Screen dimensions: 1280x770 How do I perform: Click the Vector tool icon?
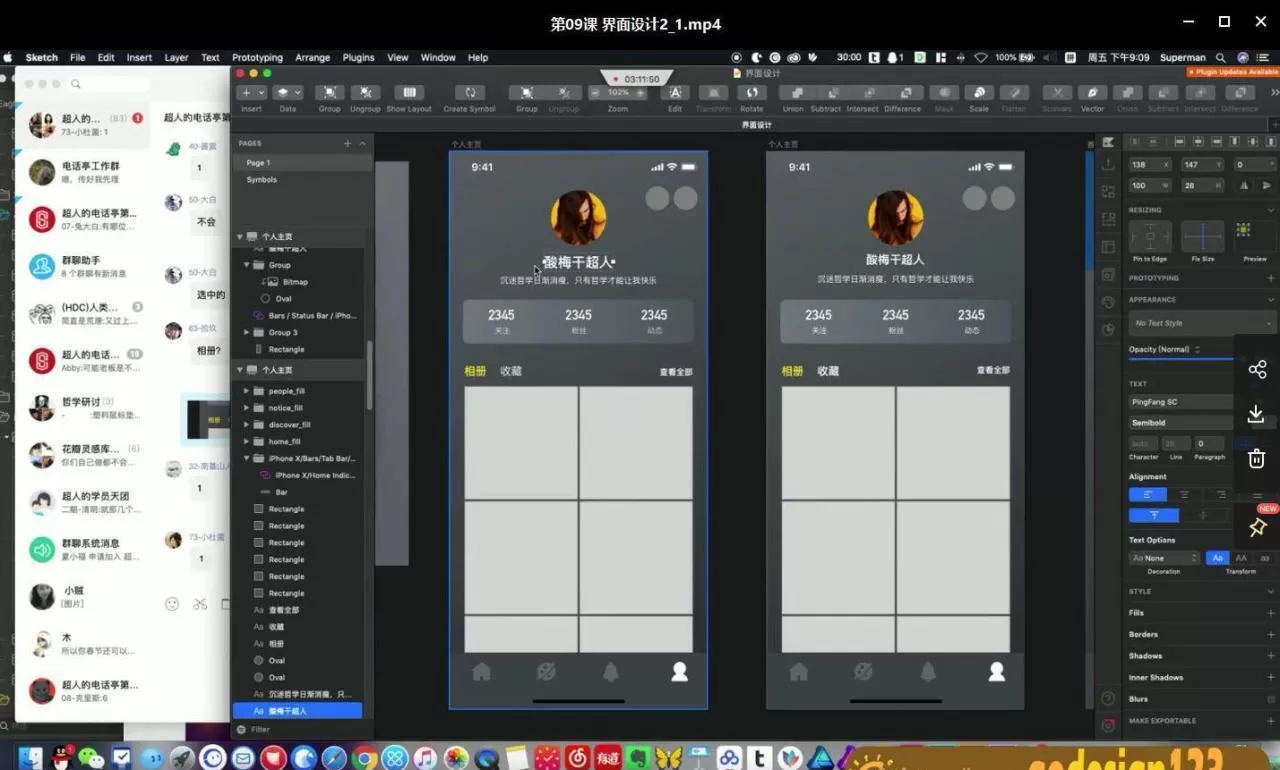click(1092, 93)
